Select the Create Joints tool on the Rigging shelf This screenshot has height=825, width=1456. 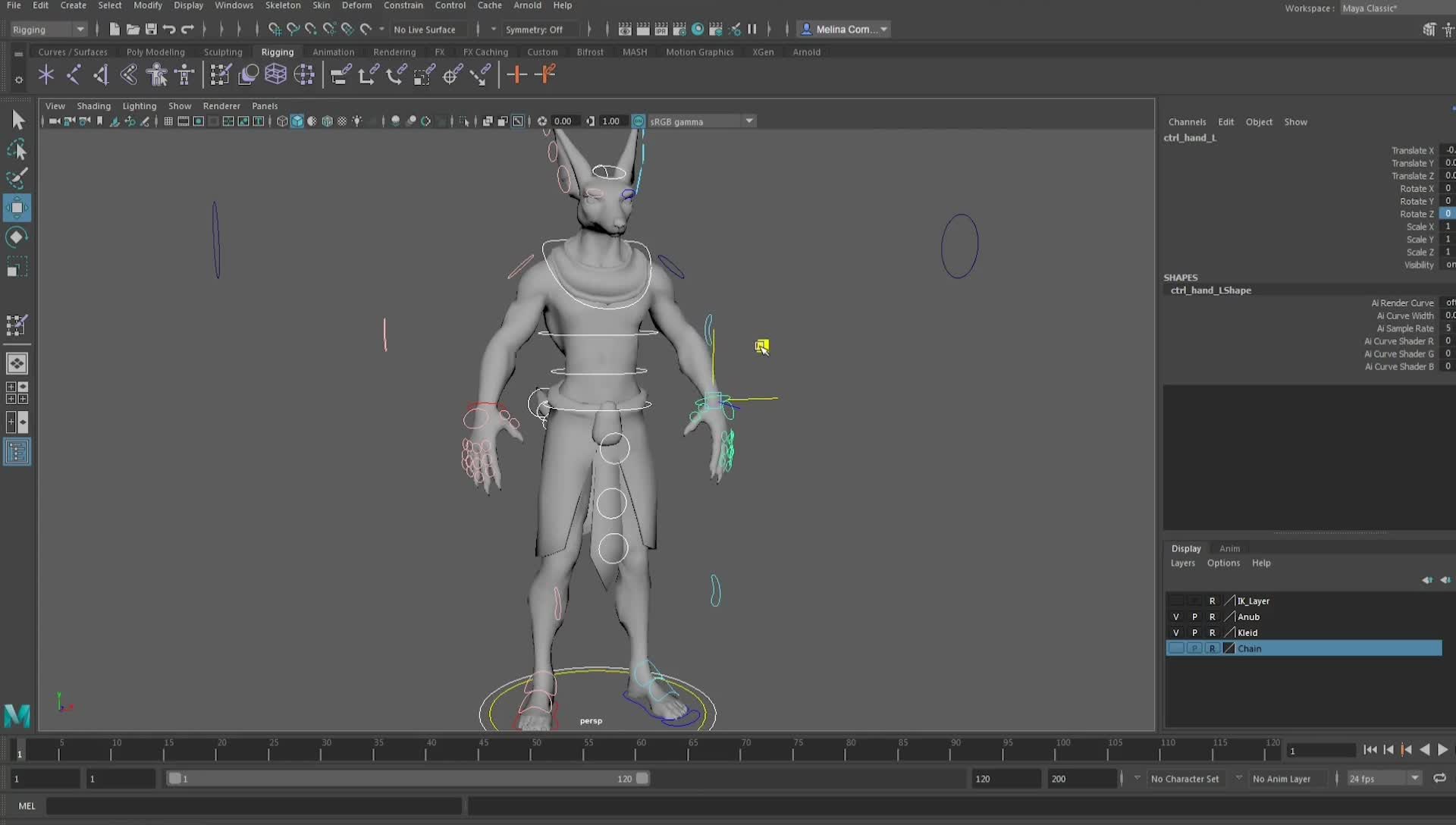45,74
